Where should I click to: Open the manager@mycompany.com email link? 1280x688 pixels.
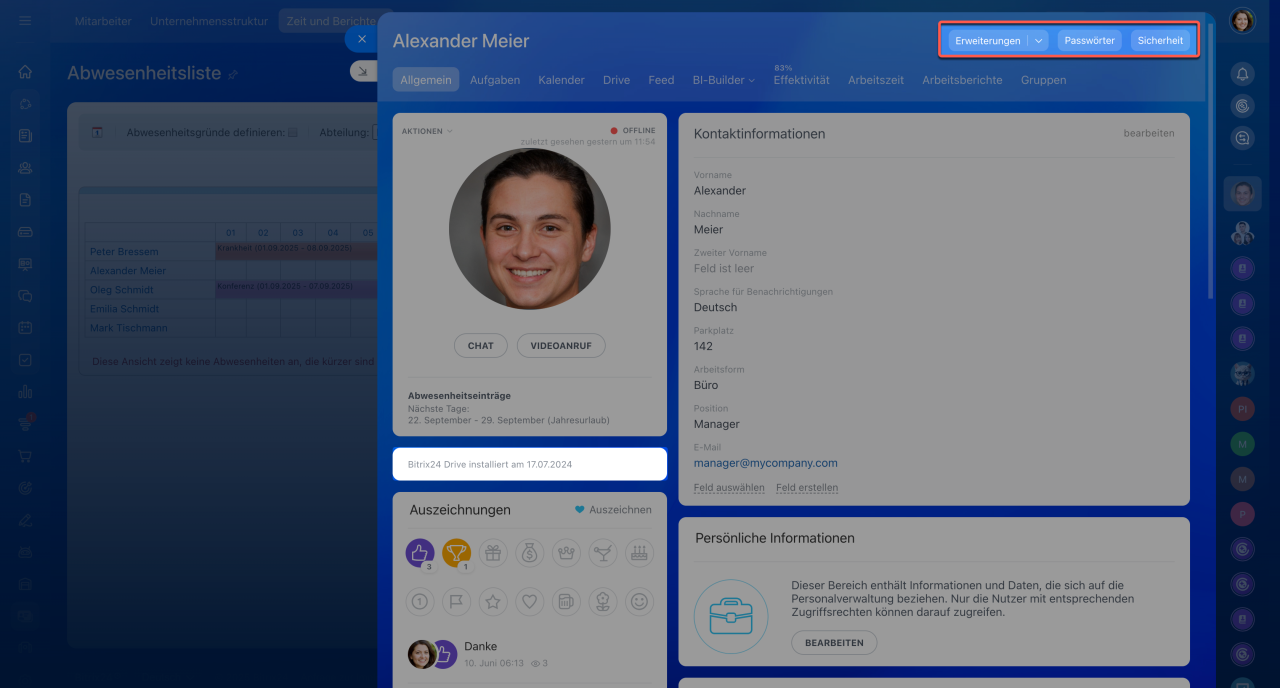765,463
